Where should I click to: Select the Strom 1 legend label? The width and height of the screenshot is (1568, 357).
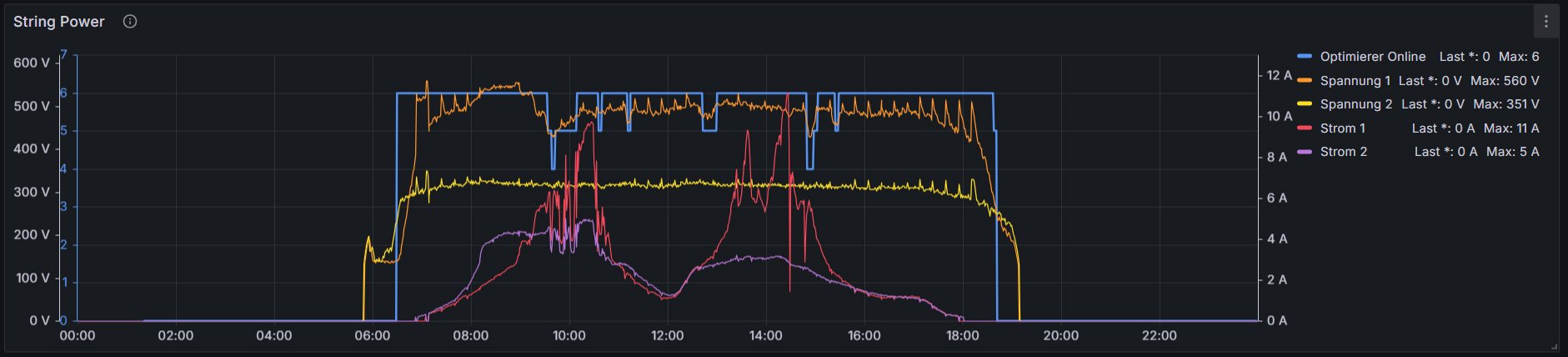coord(1342,128)
